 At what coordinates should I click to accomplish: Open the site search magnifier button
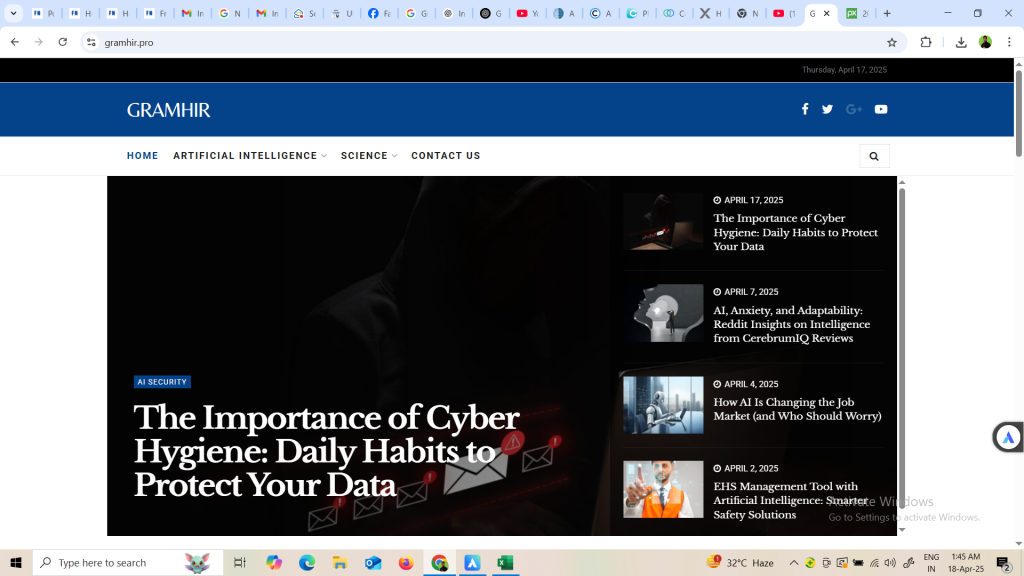click(x=874, y=156)
